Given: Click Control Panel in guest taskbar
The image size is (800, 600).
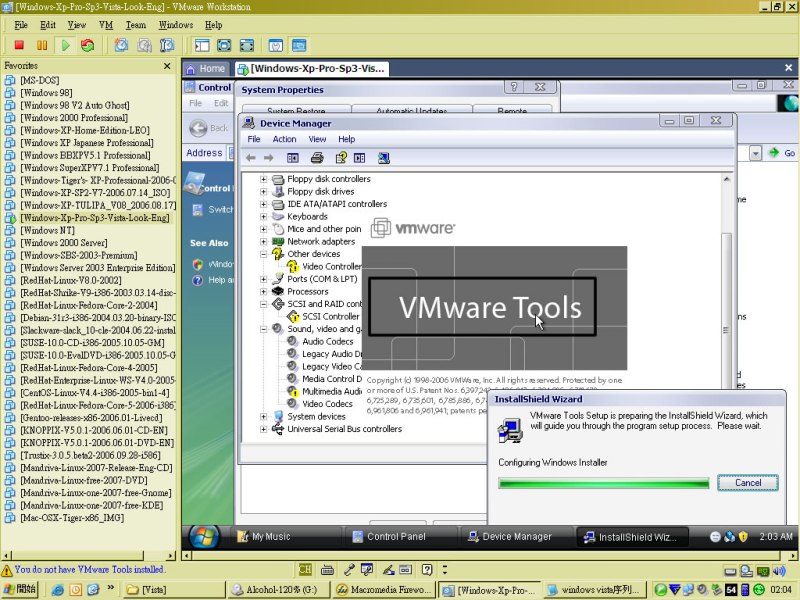Looking at the screenshot, I should pyautogui.click(x=396, y=537).
